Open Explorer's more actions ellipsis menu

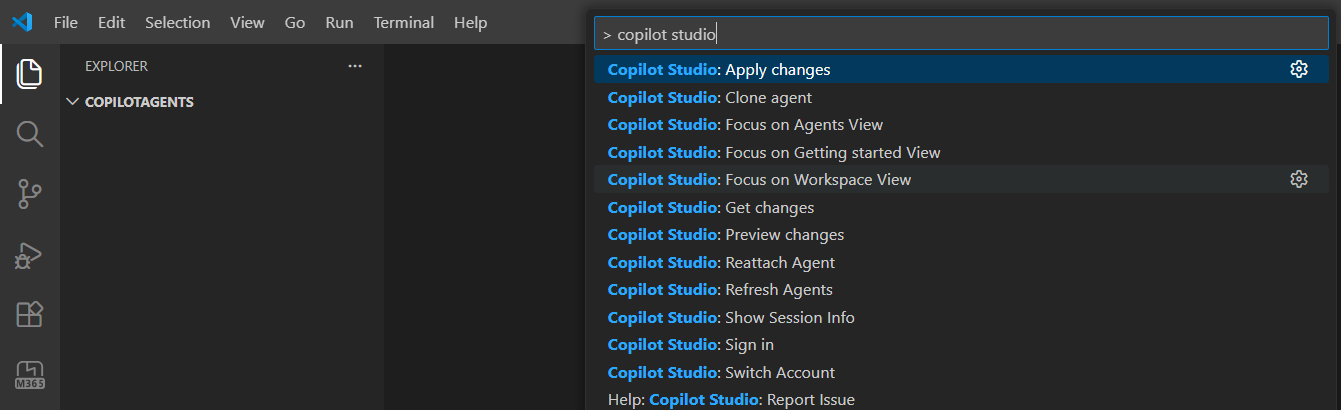(x=354, y=66)
